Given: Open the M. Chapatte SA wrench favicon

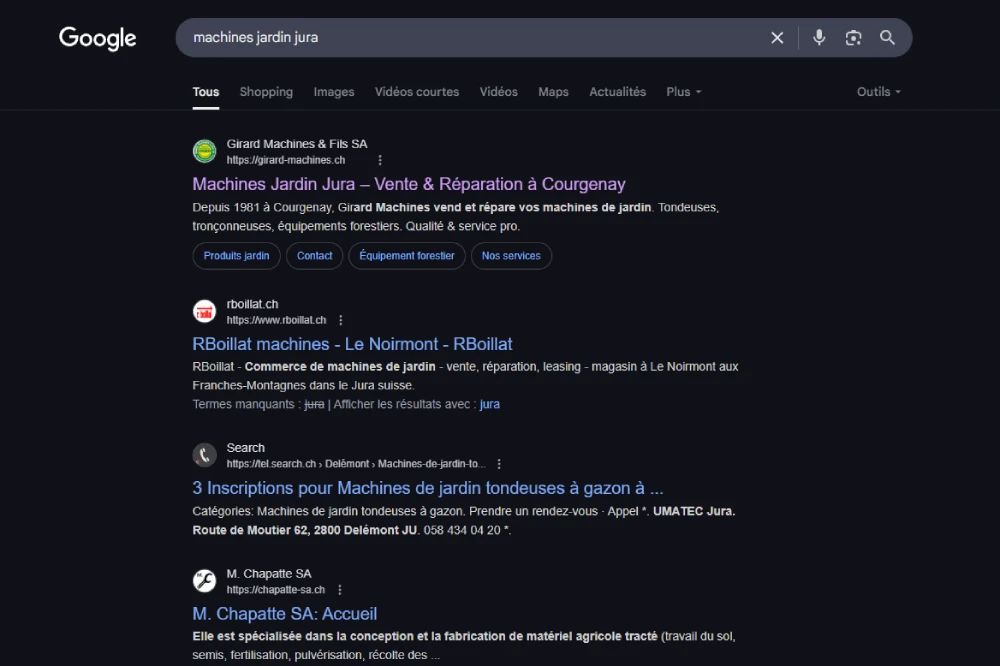Looking at the screenshot, I should point(205,581).
